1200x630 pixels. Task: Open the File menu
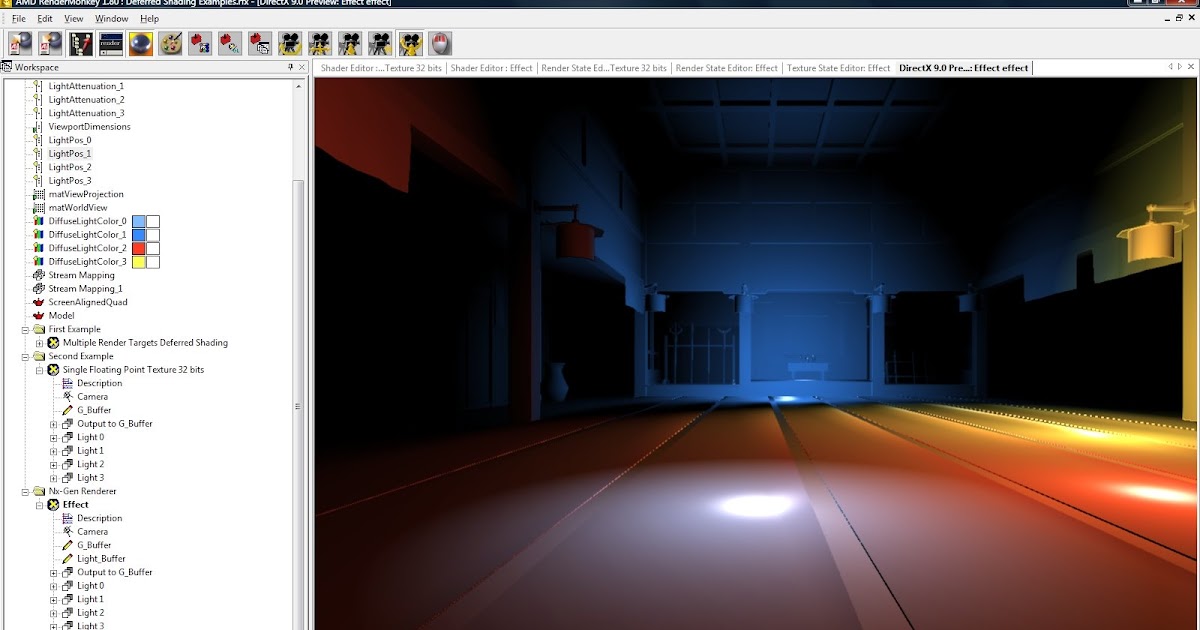click(x=19, y=18)
